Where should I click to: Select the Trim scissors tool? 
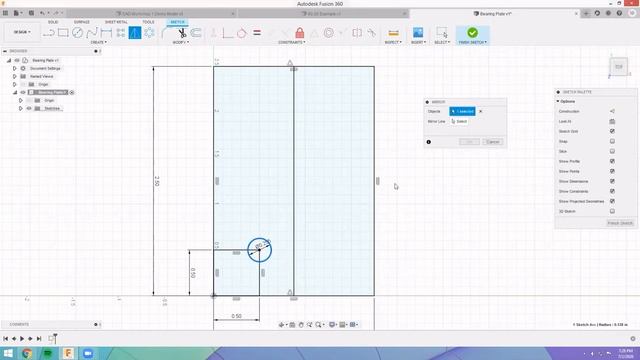pyautogui.click(x=182, y=33)
